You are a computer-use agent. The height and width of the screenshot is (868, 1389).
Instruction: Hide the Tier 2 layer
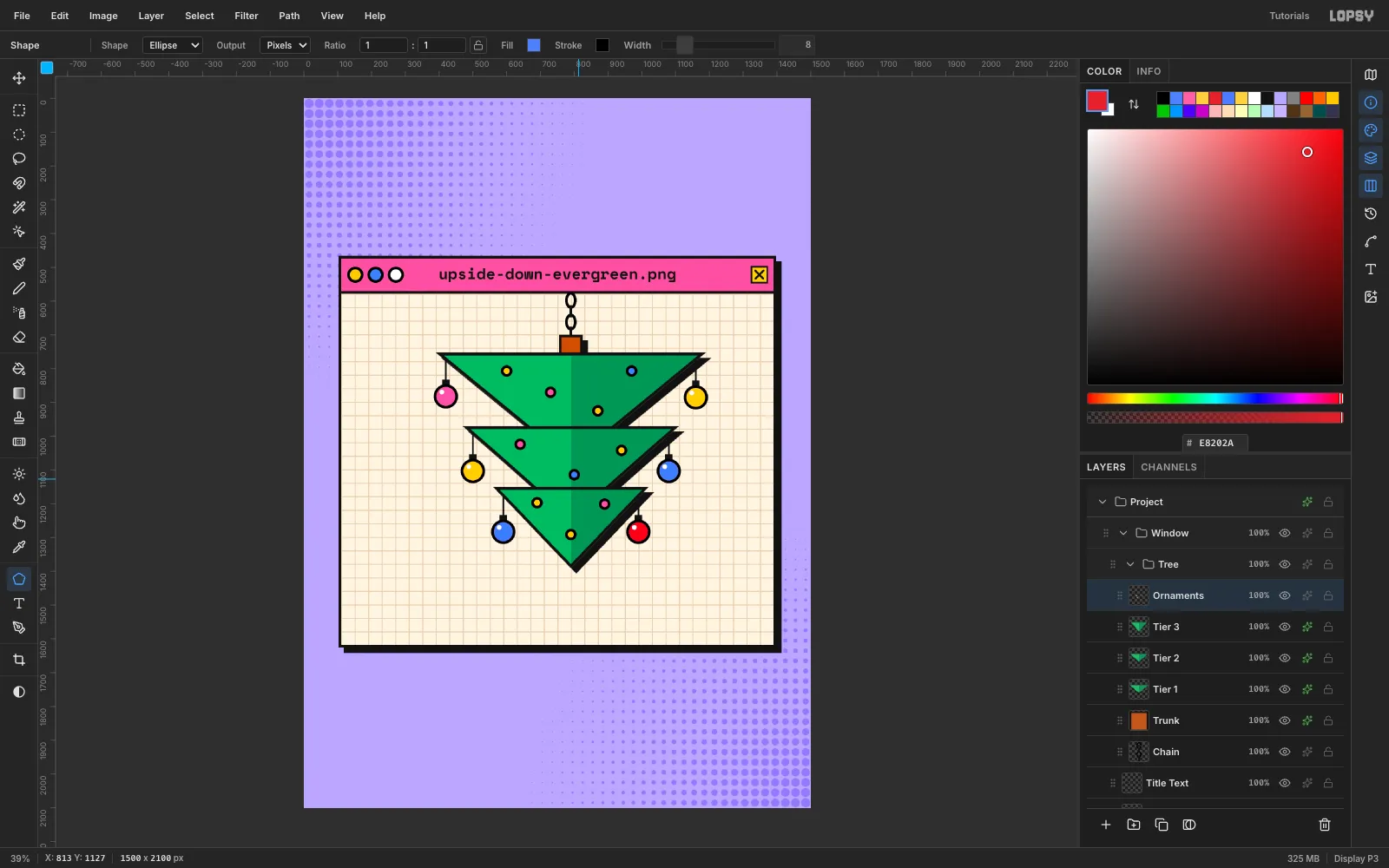click(1285, 658)
